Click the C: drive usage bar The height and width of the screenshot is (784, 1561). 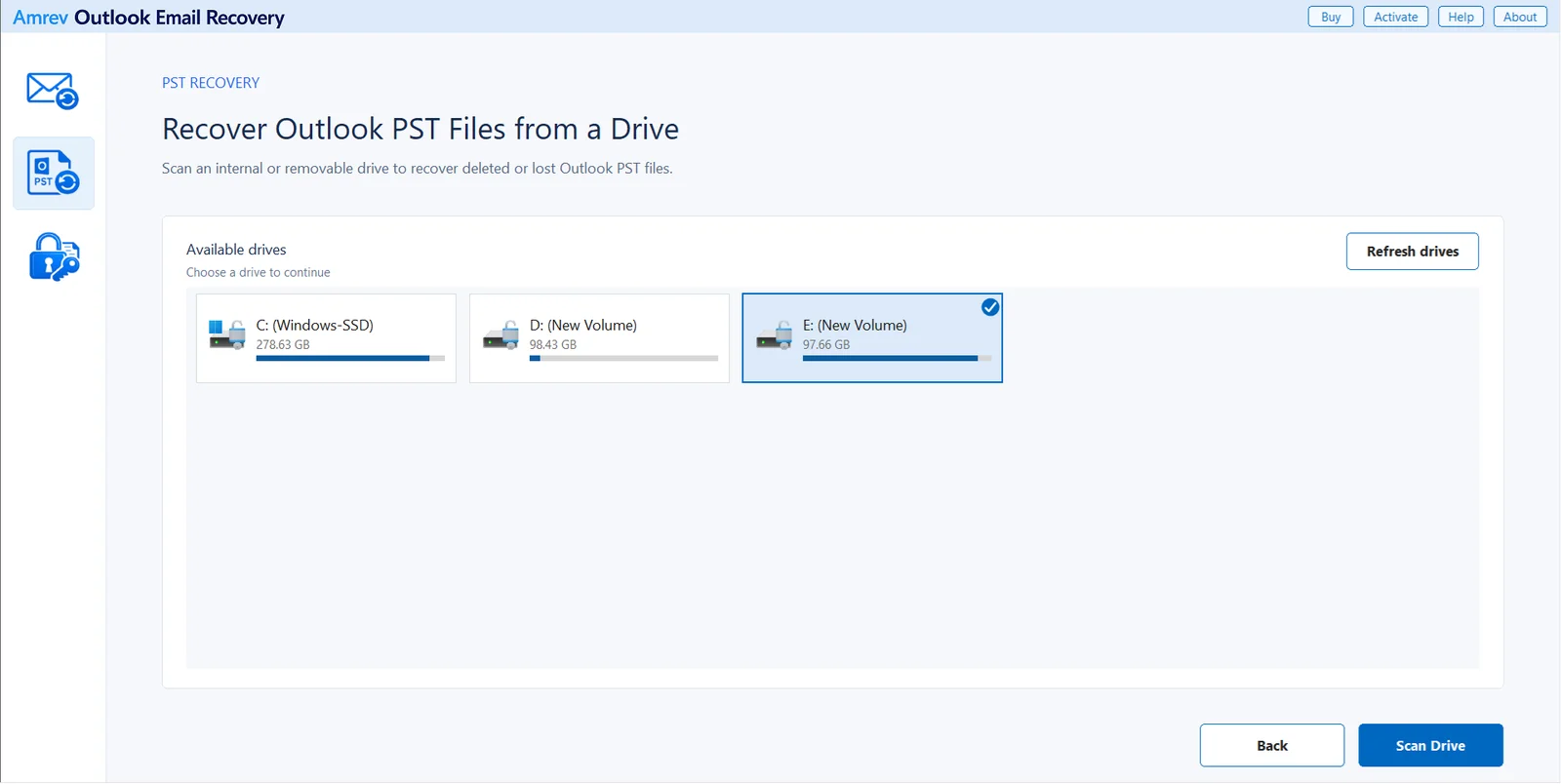click(350, 359)
